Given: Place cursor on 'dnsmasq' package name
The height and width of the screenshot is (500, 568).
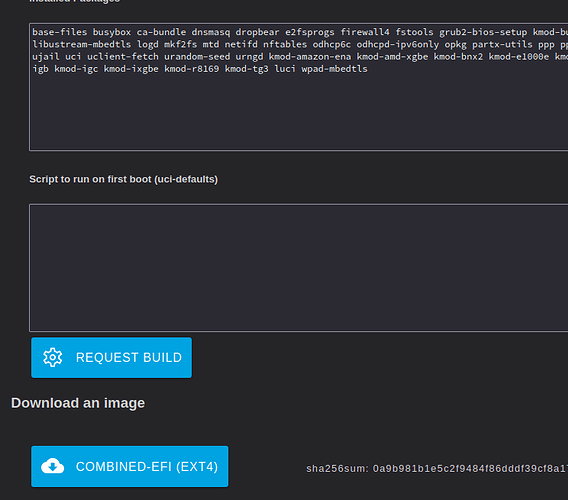Looking at the screenshot, I should pyautogui.click(x=211, y=32).
